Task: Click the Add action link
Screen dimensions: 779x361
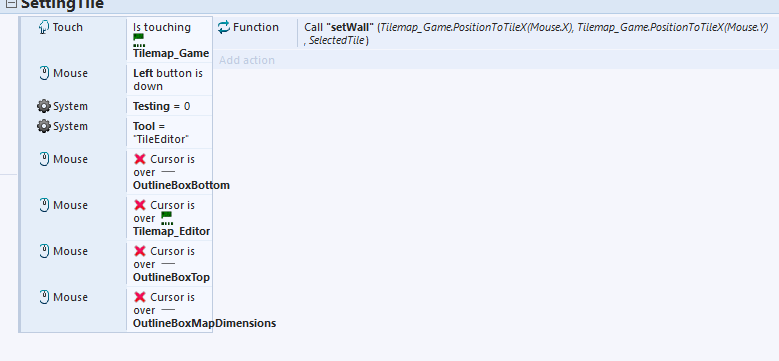Action: [x=247, y=60]
